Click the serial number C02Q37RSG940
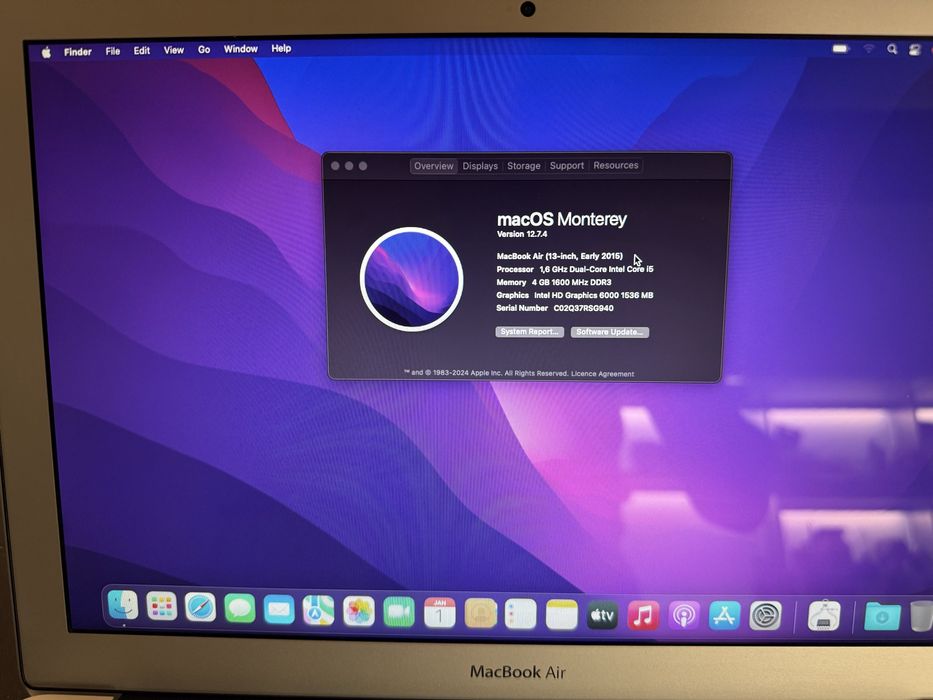 (583, 308)
